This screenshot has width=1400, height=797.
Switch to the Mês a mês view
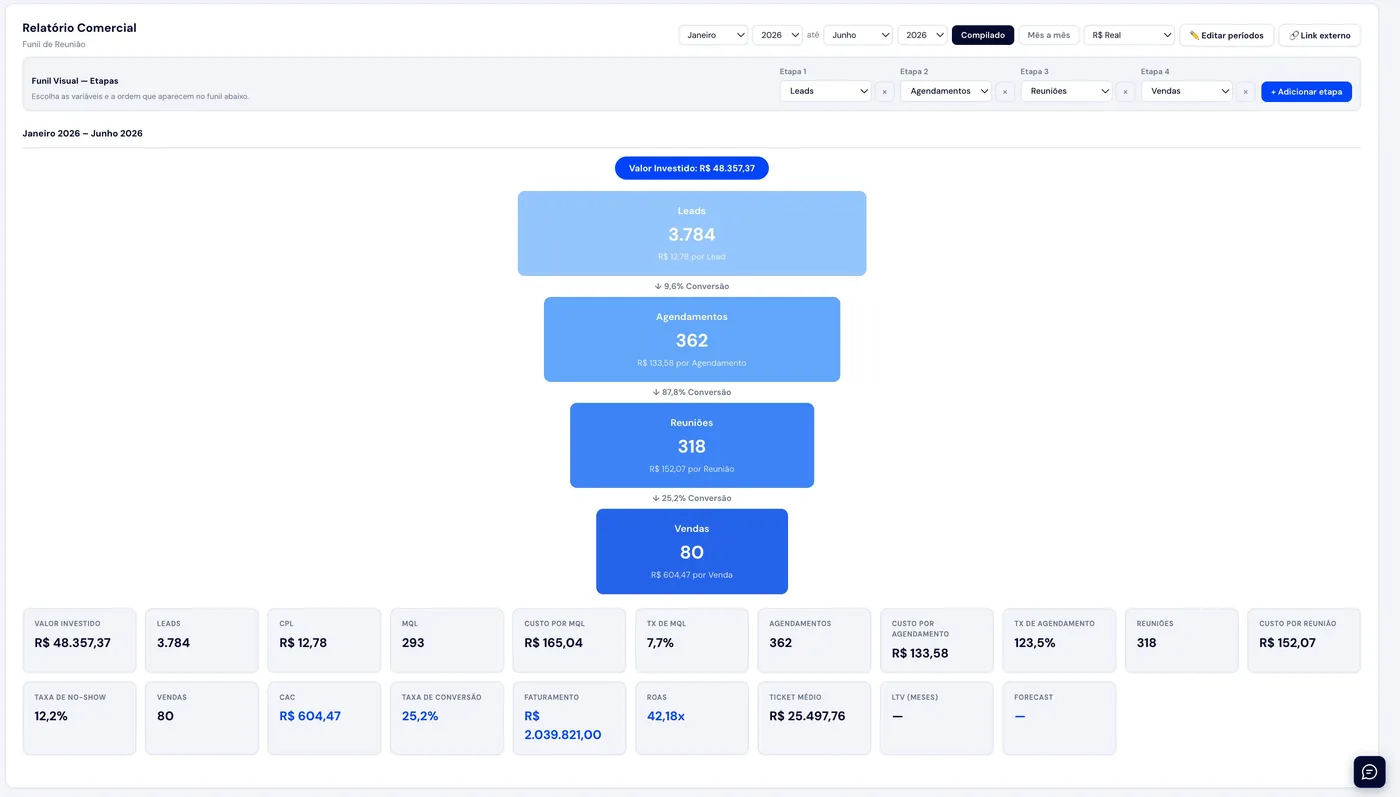pos(1049,35)
